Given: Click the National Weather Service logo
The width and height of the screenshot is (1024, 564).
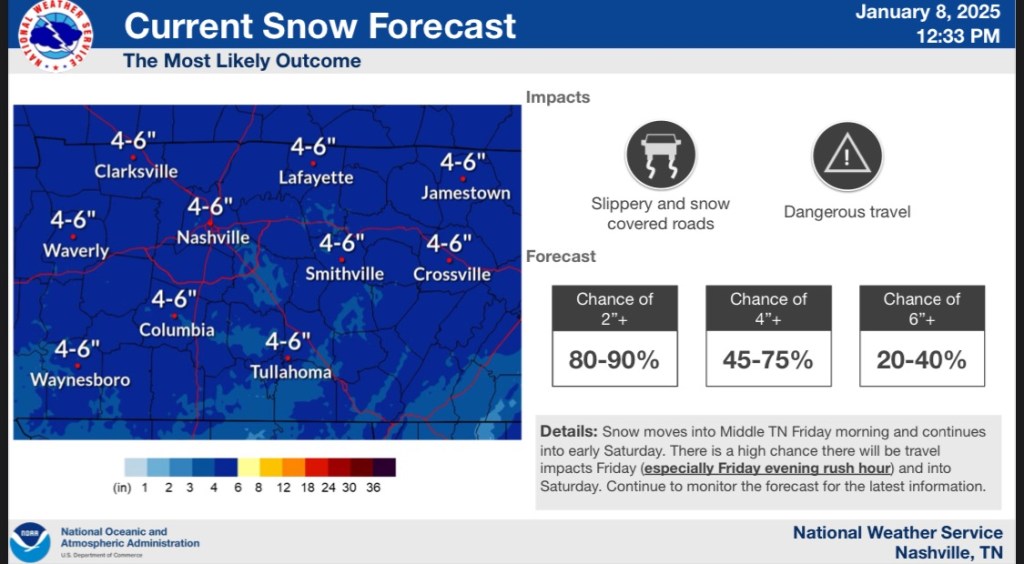Looking at the screenshot, I should pos(56,34).
